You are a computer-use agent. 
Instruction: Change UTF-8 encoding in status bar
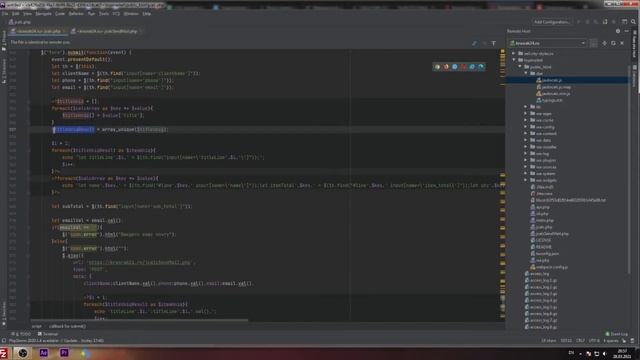(594, 340)
